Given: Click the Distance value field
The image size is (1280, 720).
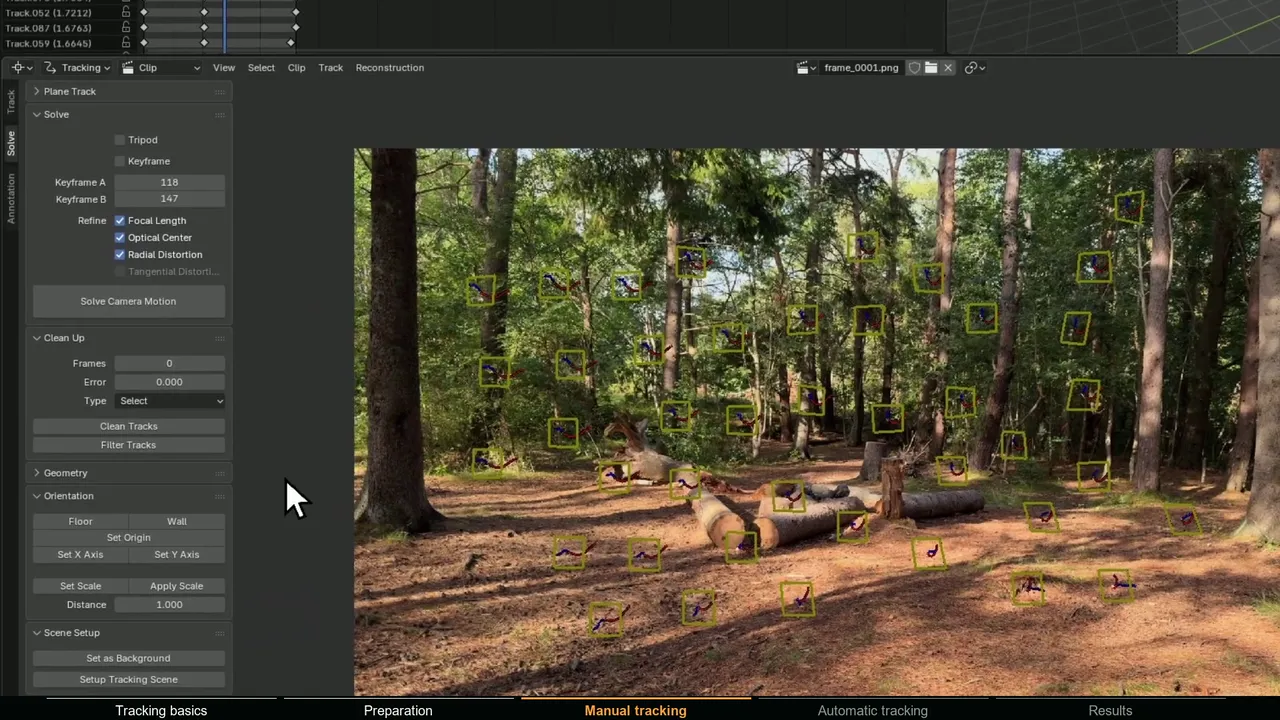Looking at the screenshot, I should (170, 605).
